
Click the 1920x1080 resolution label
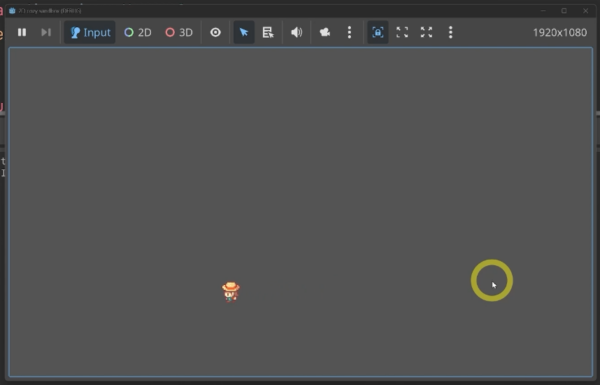(560, 33)
